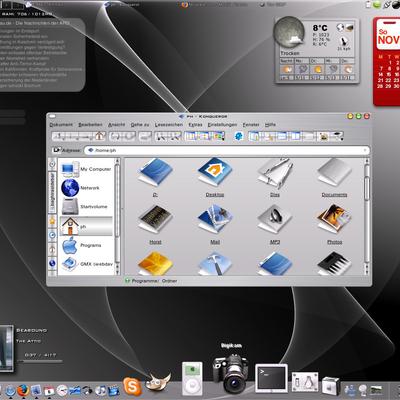Open the Bearbeiten menu
Image resolution: width=400 pixels, height=400 pixels.
coord(90,125)
